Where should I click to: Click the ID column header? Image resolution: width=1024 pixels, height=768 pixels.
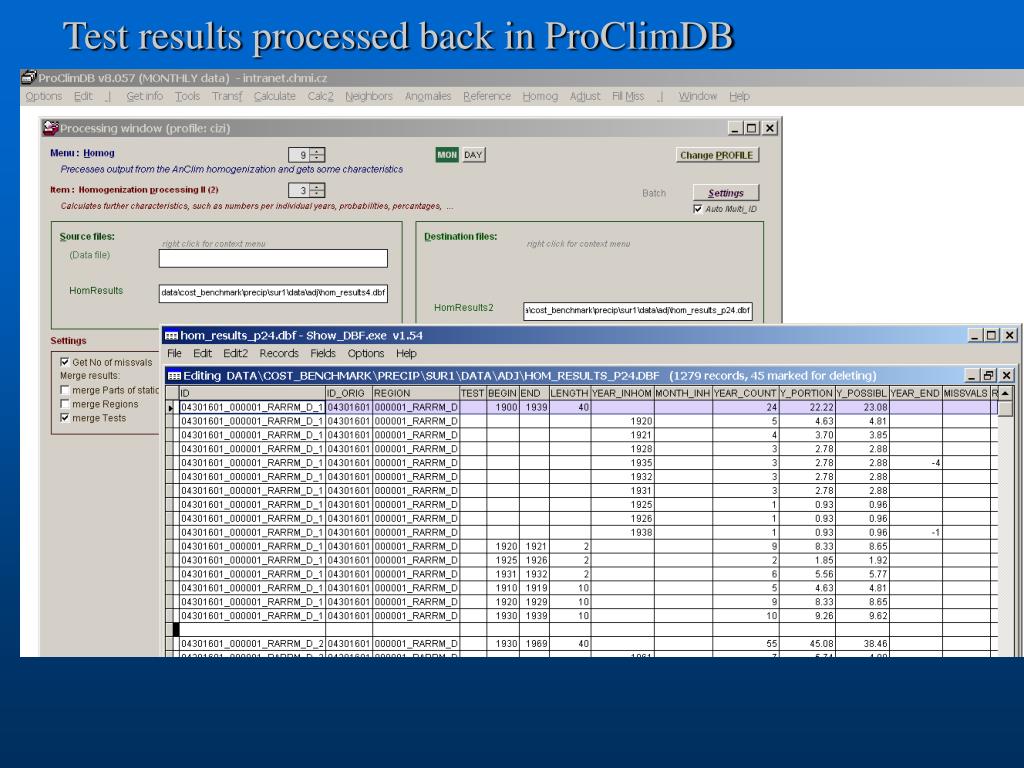pos(252,393)
